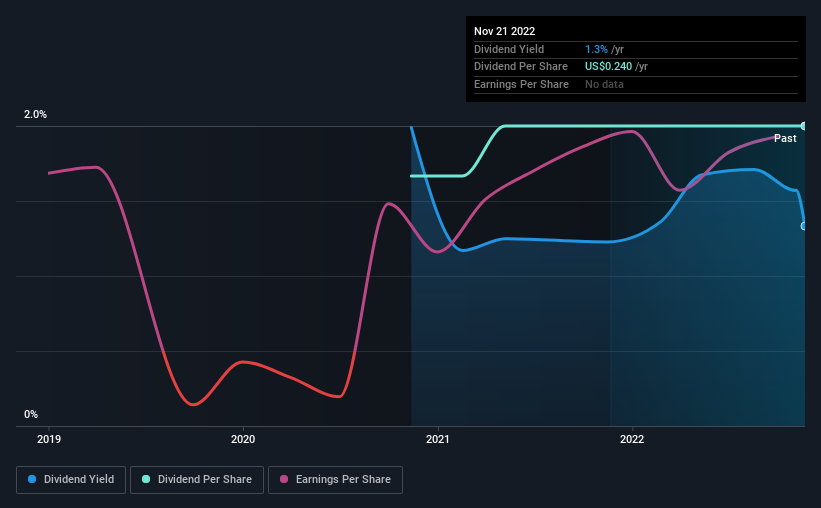Click the 2019 x-axis label
The width and height of the screenshot is (821, 508).
click(x=49, y=439)
